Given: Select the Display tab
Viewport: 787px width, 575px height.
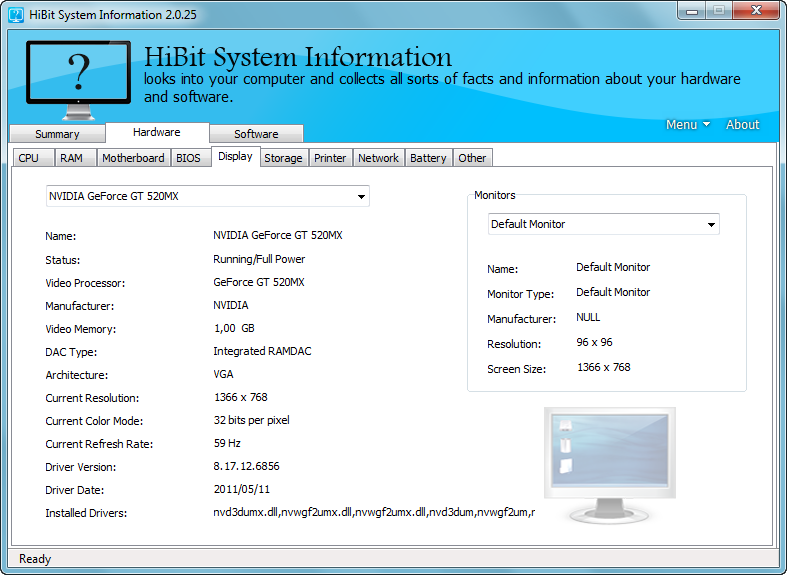Looking at the screenshot, I should 235,156.
